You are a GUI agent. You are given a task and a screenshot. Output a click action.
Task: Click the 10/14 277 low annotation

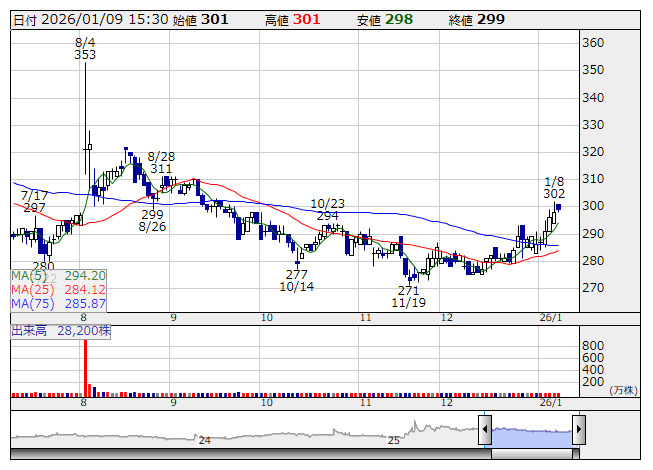click(x=297, y=280)
